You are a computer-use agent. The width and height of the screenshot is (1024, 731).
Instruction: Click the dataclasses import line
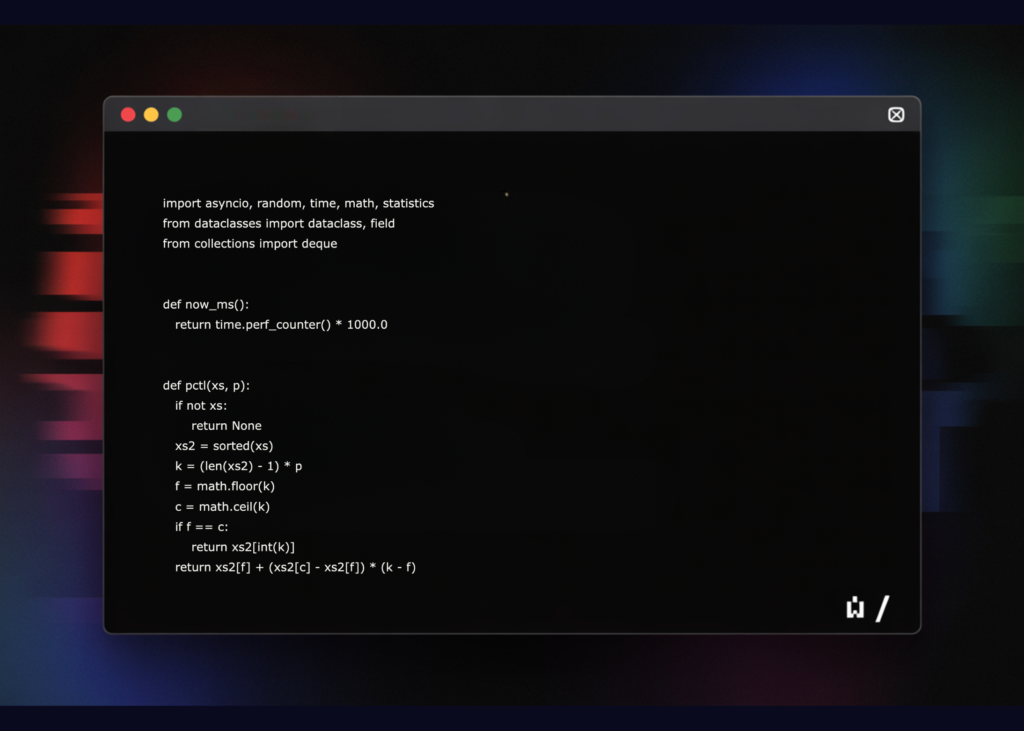[278, 223]
